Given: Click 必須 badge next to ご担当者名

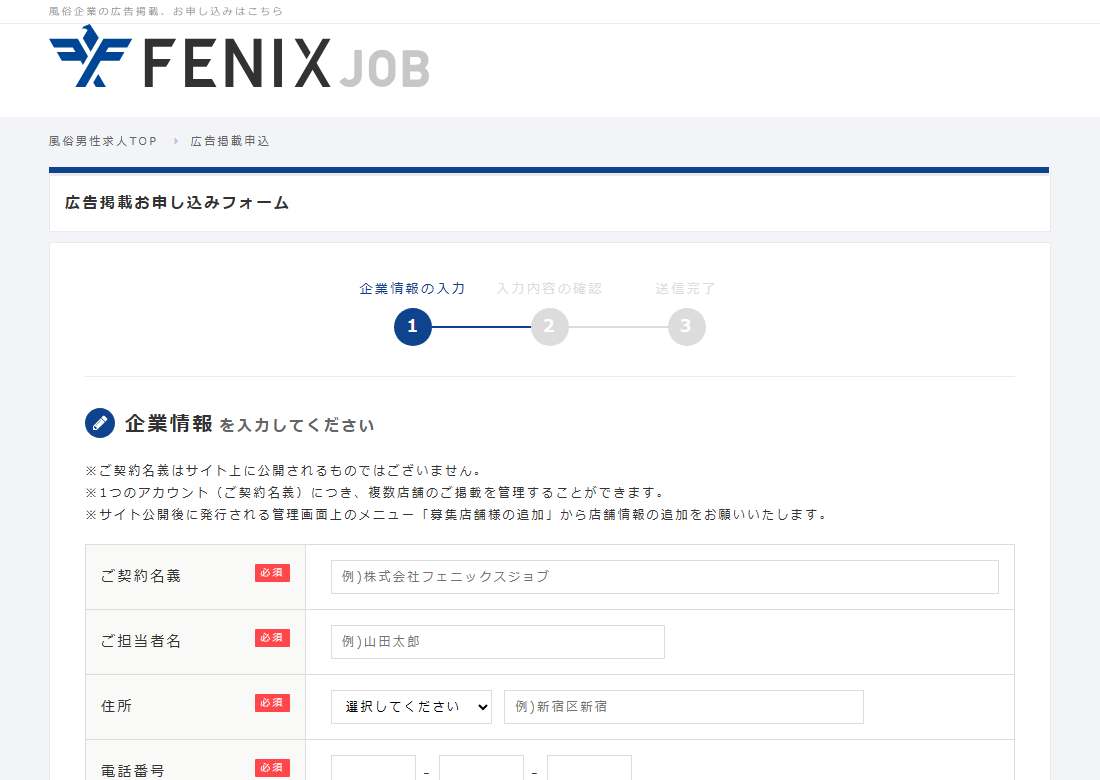Looking at the screenshot, I should 272,638.
